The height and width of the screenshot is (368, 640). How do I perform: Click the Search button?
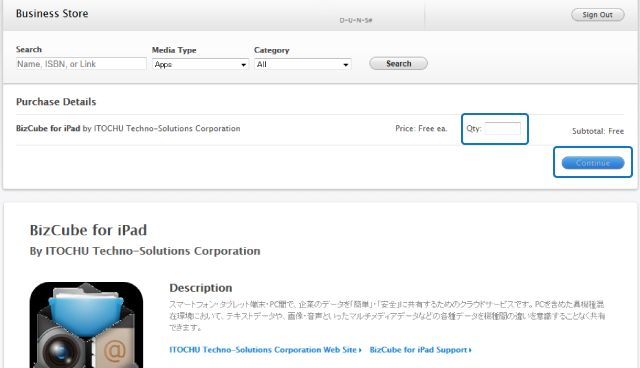click(x=398, y=63)
